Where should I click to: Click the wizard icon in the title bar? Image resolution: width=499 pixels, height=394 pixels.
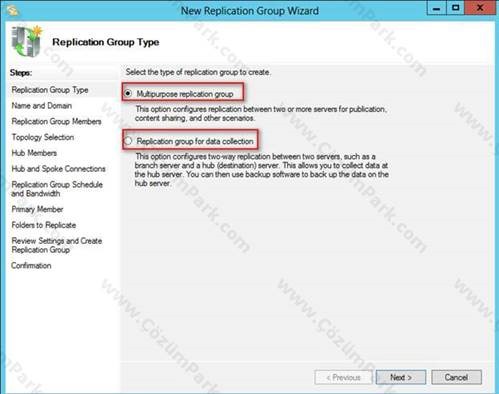[x=12, y=10]
